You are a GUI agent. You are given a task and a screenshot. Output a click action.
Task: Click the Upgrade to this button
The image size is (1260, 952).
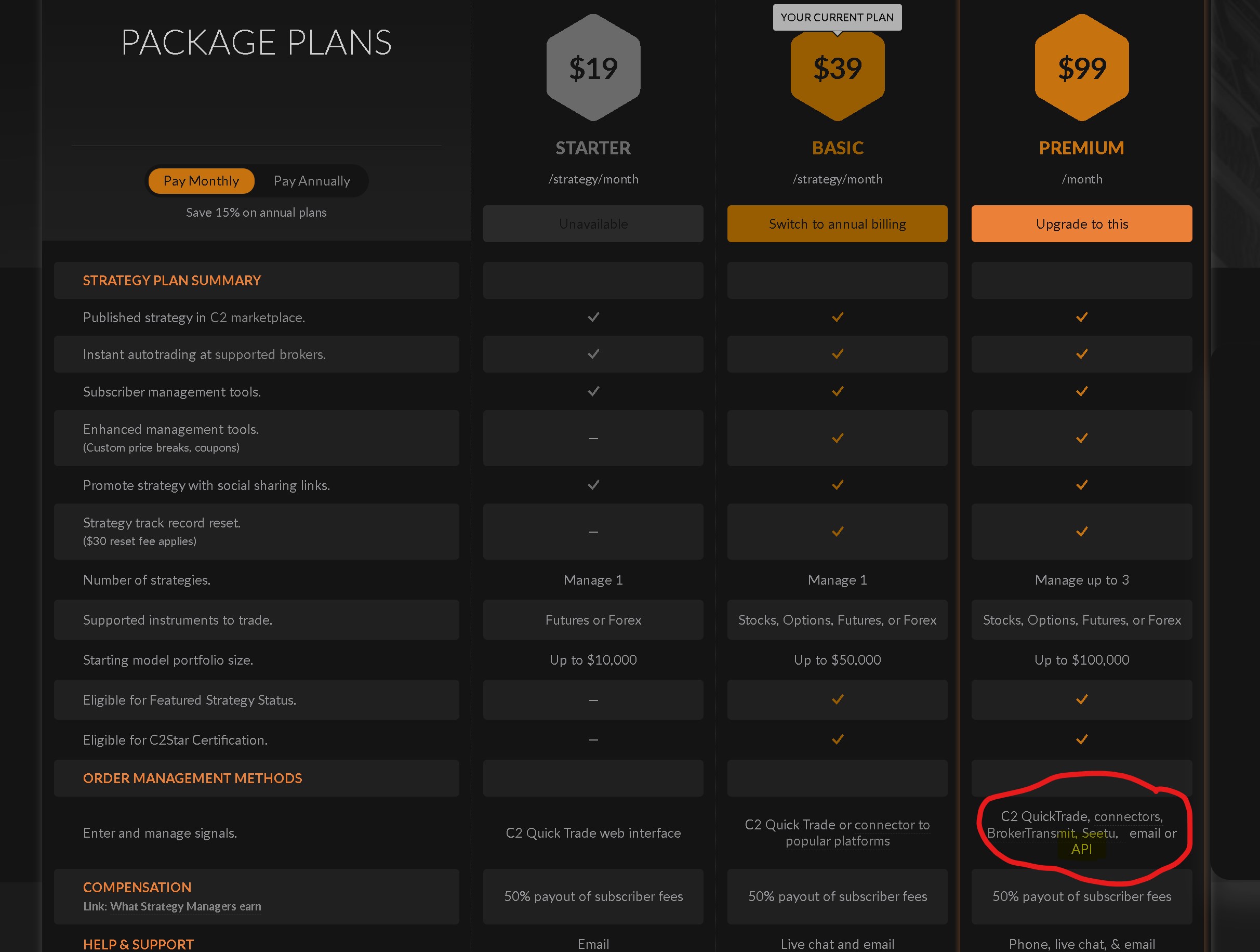[x=1081, y=224]
